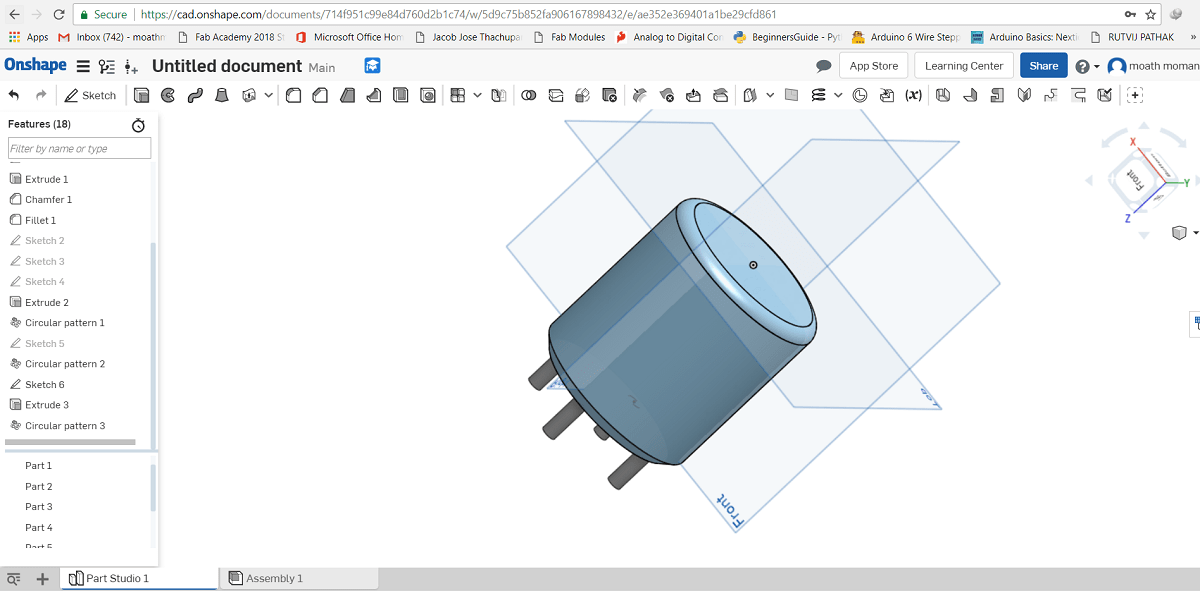The image size is (1200, 591).
Task: Select the Linear pattern tool
Action: point(458,95)
